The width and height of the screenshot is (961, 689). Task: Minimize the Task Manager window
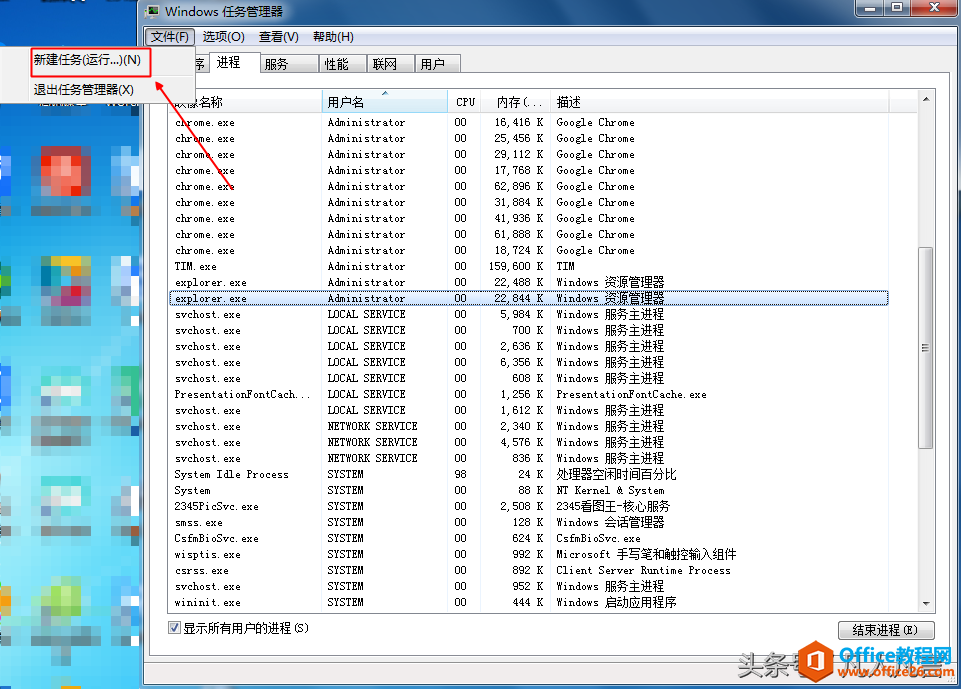(870, 8)
